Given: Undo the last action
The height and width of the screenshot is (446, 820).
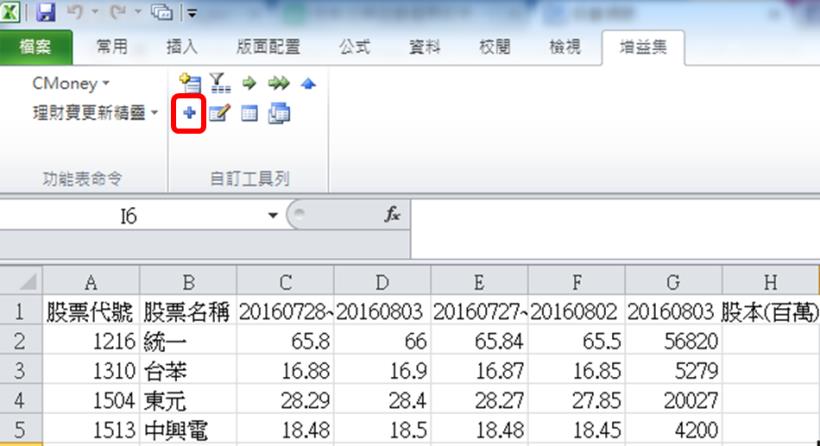Looking at the screenshot, I should [x=75, y=12].
